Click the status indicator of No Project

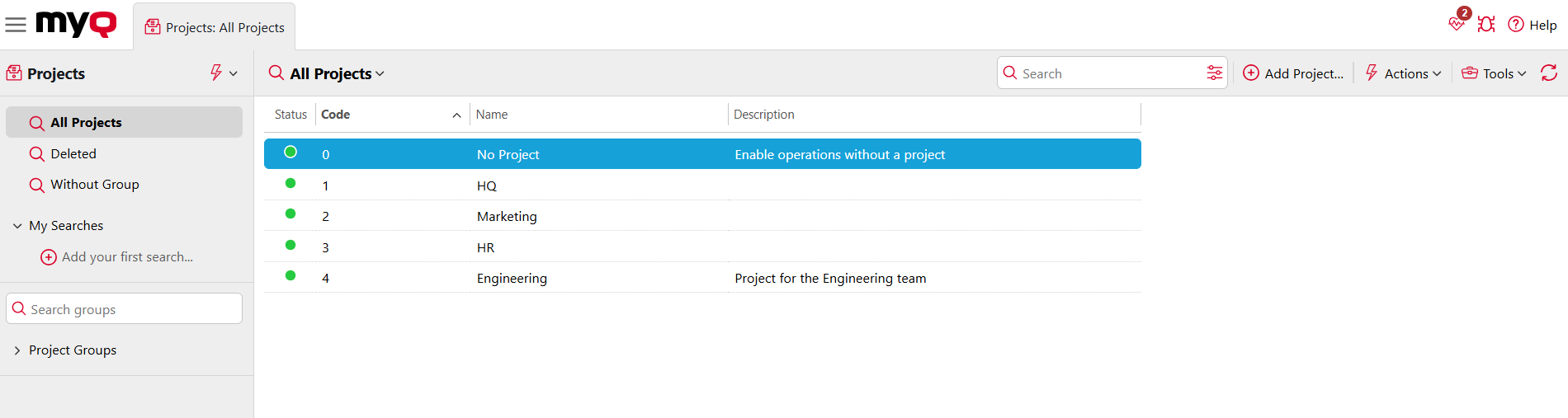(290, 153)
